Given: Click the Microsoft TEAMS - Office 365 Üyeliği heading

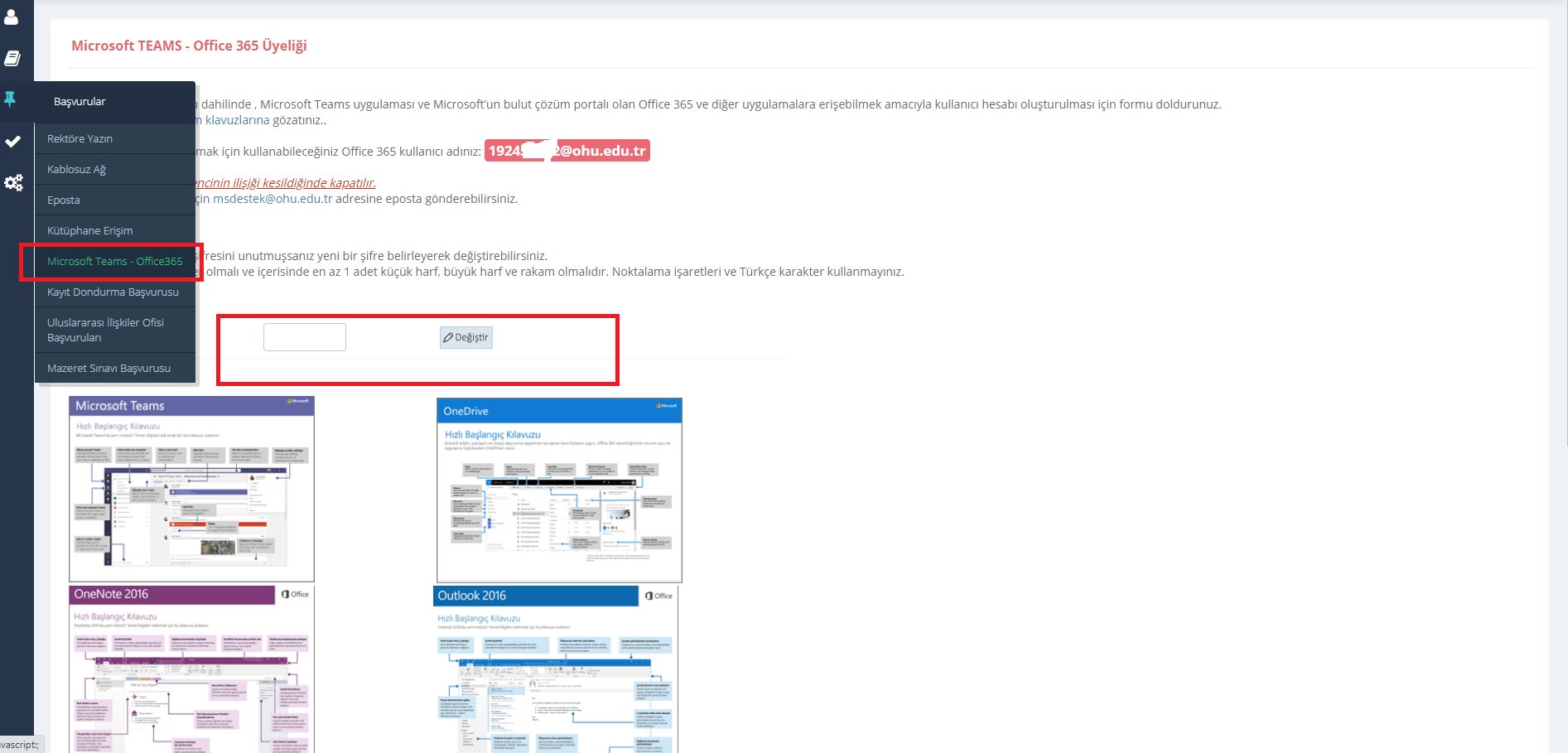Looking at the screenshot, I should [x=189, y=46].
